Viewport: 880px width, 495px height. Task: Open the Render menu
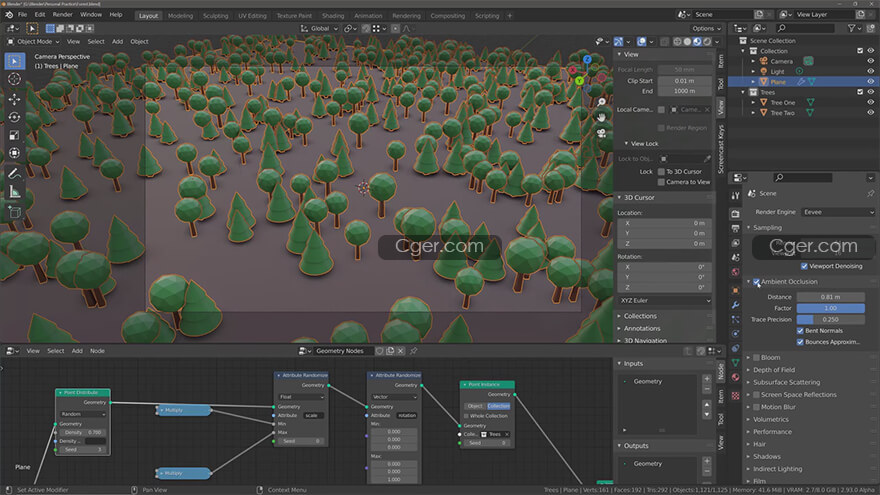point(62,15)
